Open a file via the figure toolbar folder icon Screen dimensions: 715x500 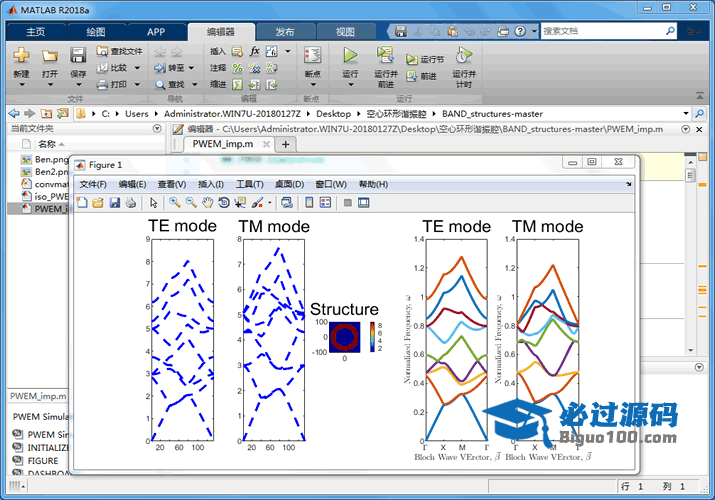[x=98, y=203]
